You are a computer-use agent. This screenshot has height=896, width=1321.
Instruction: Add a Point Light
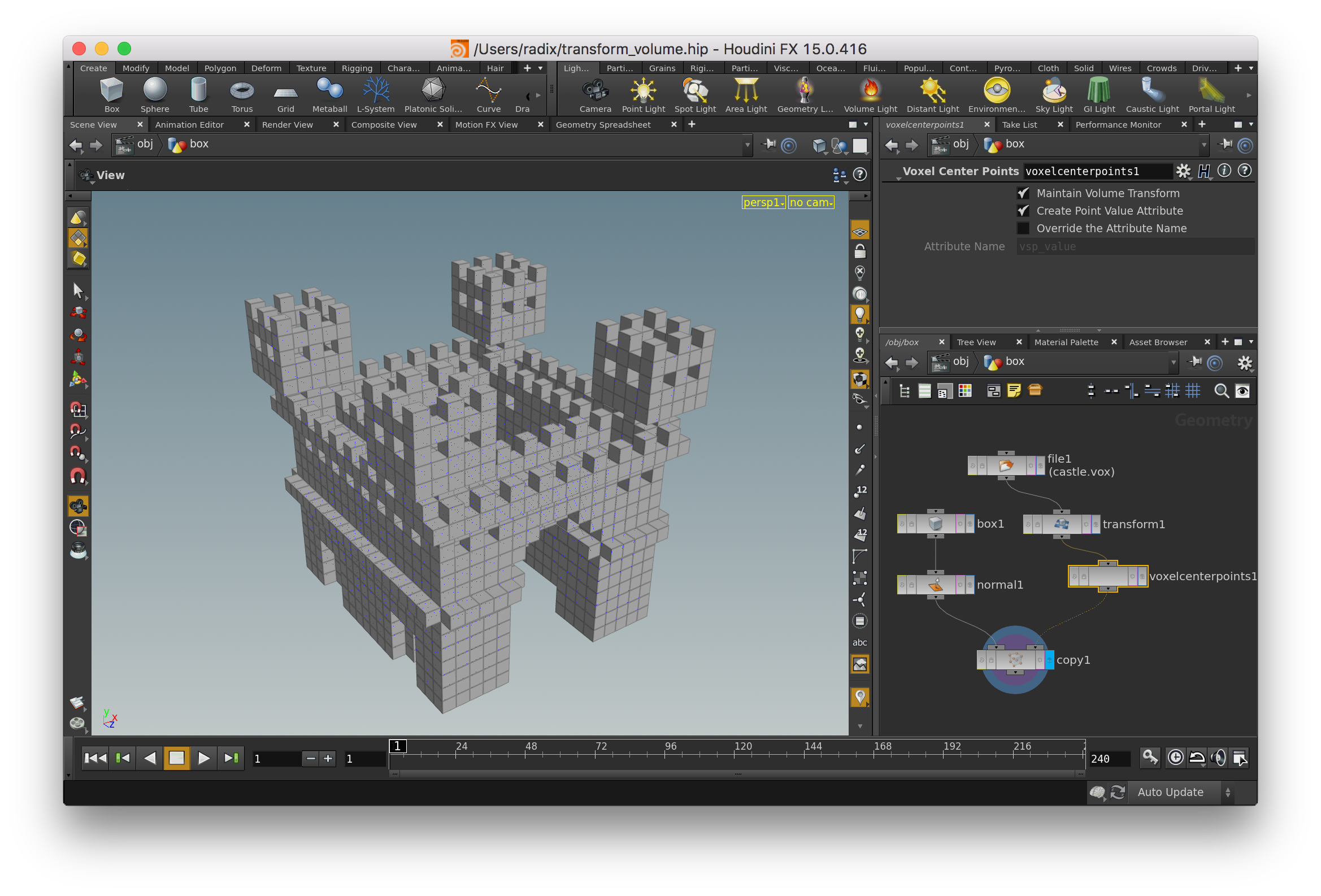pyautogui.click(x=643, y=95)
